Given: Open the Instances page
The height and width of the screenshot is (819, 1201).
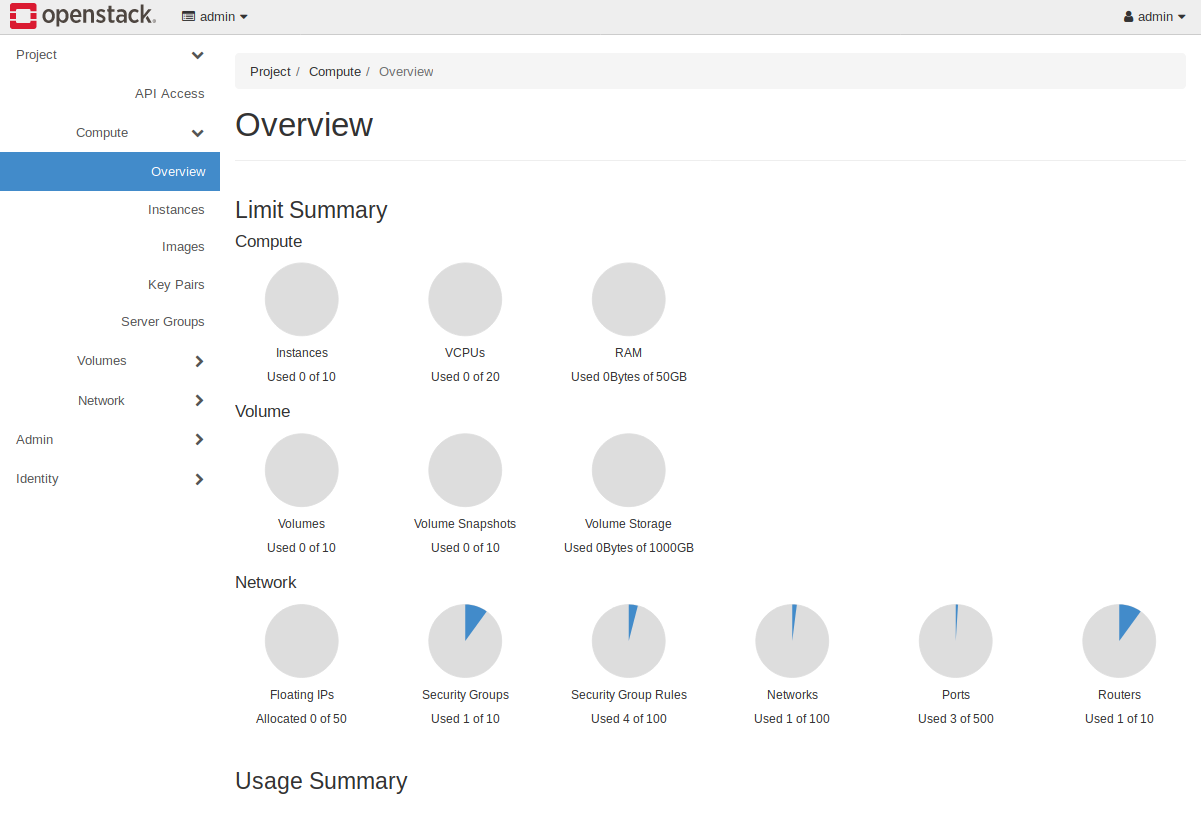Looking at the screenshot, I should tap(176, 209).
